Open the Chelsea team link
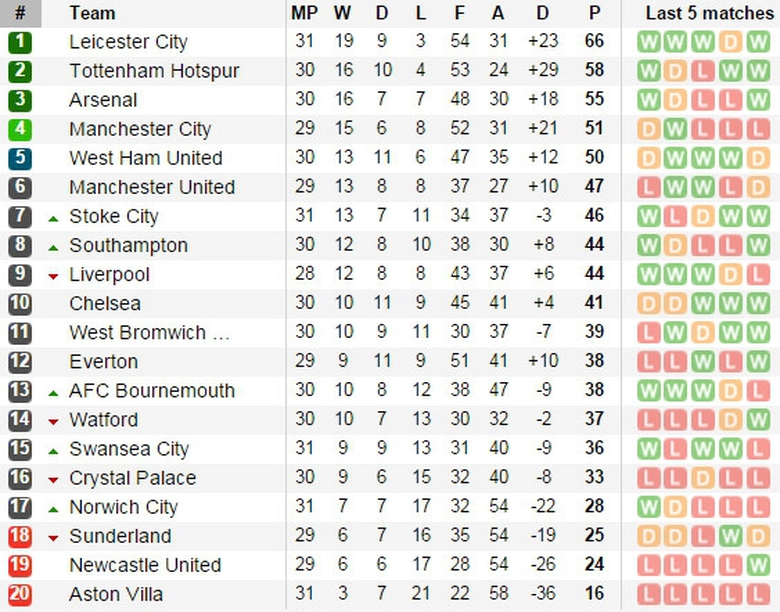The width and height of the screenshot is (780, 612). click(105, 304)
